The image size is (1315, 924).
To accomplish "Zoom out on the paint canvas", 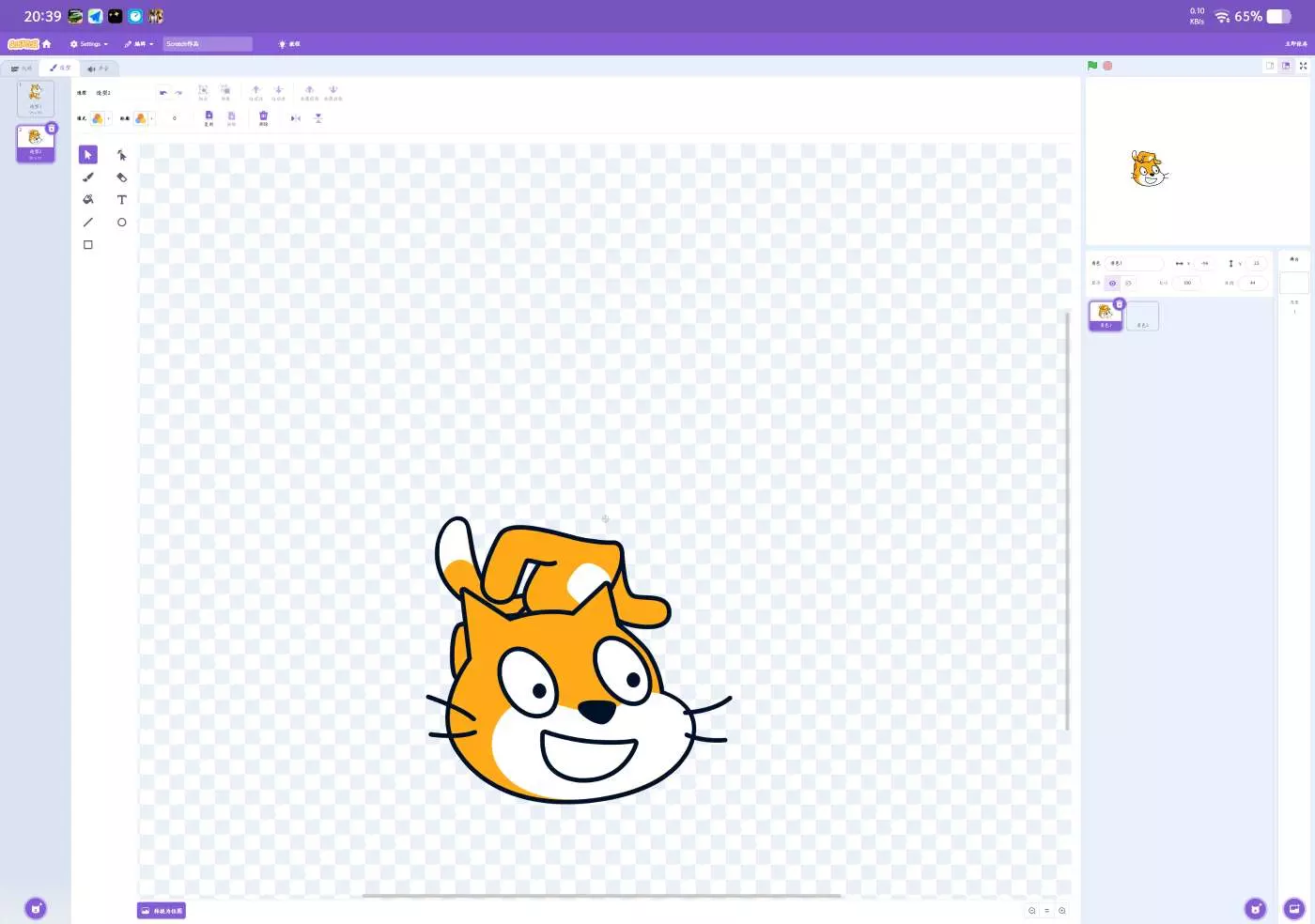I will (x=1032, y=911).
